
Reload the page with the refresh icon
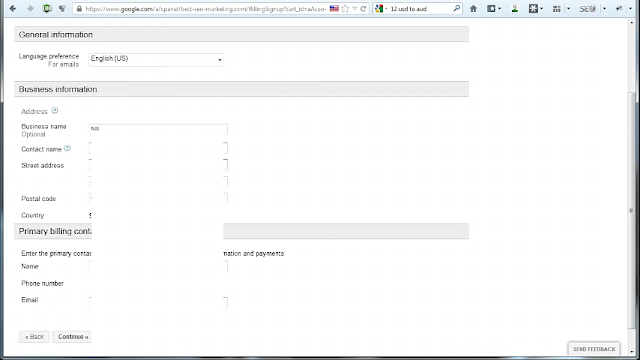(363, 9)
